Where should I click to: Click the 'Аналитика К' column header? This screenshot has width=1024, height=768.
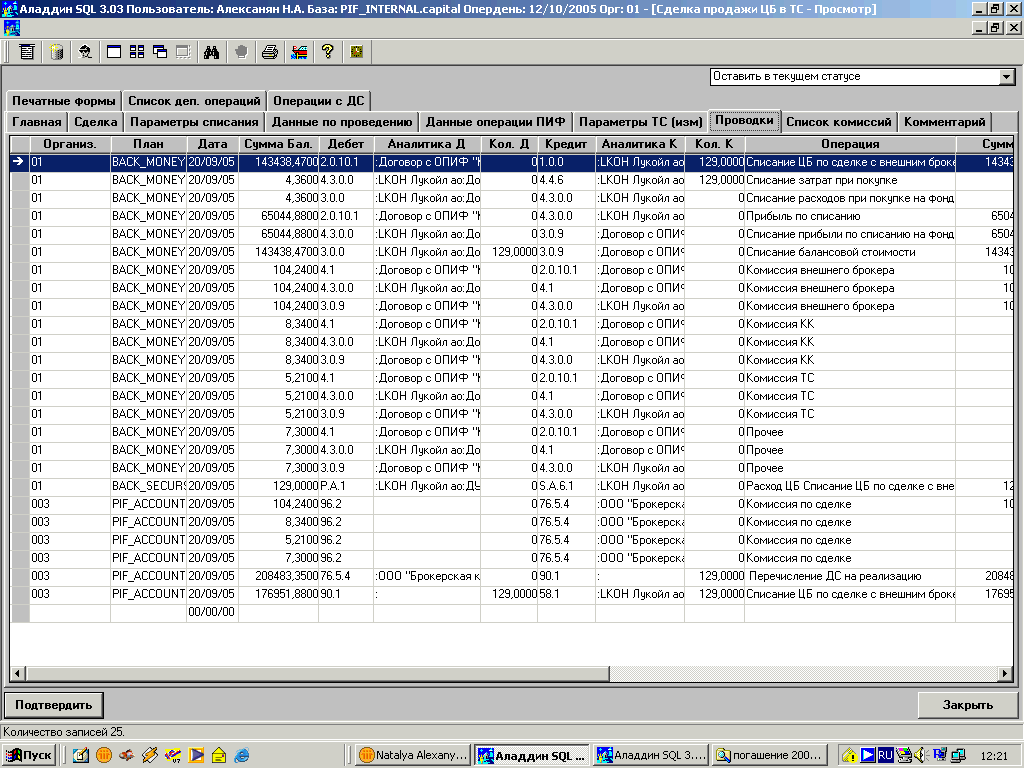pyautogui.click(x=640, y=144)
